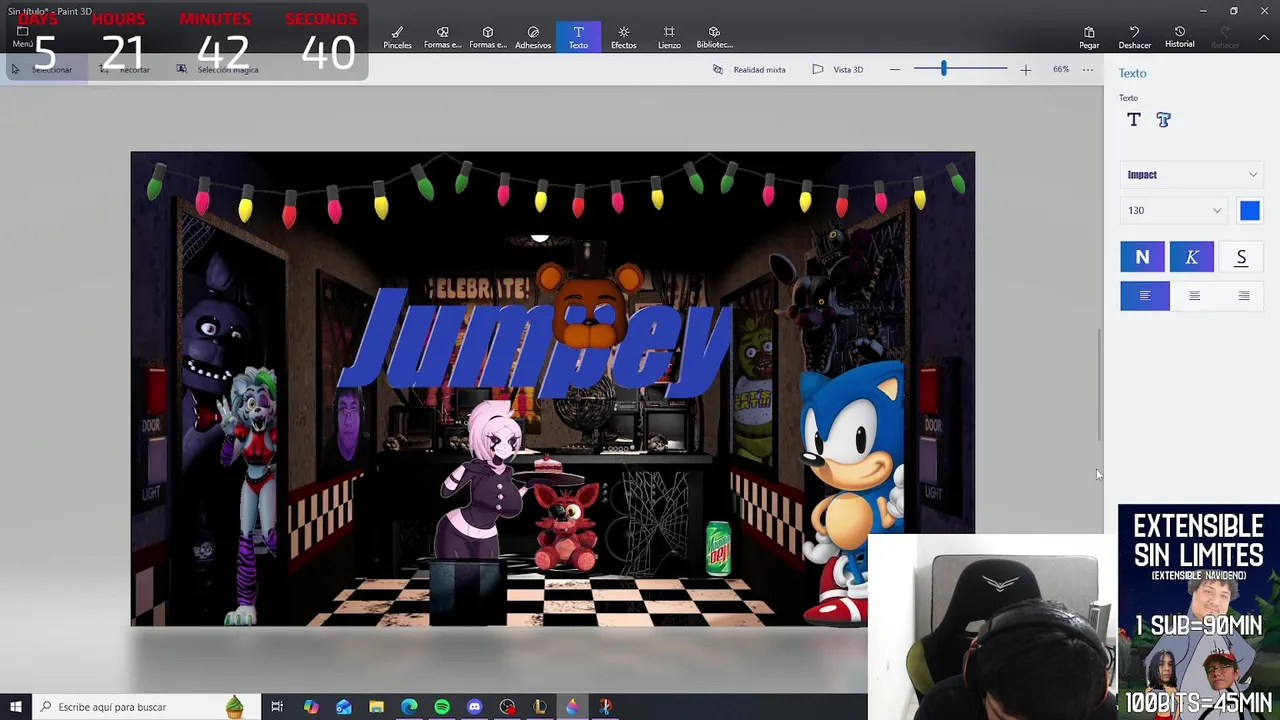The width and height of the screenshot is (1280, 720).
Task: Open the 3D shapes (Formas) tool
Action: tap(488, 37)
